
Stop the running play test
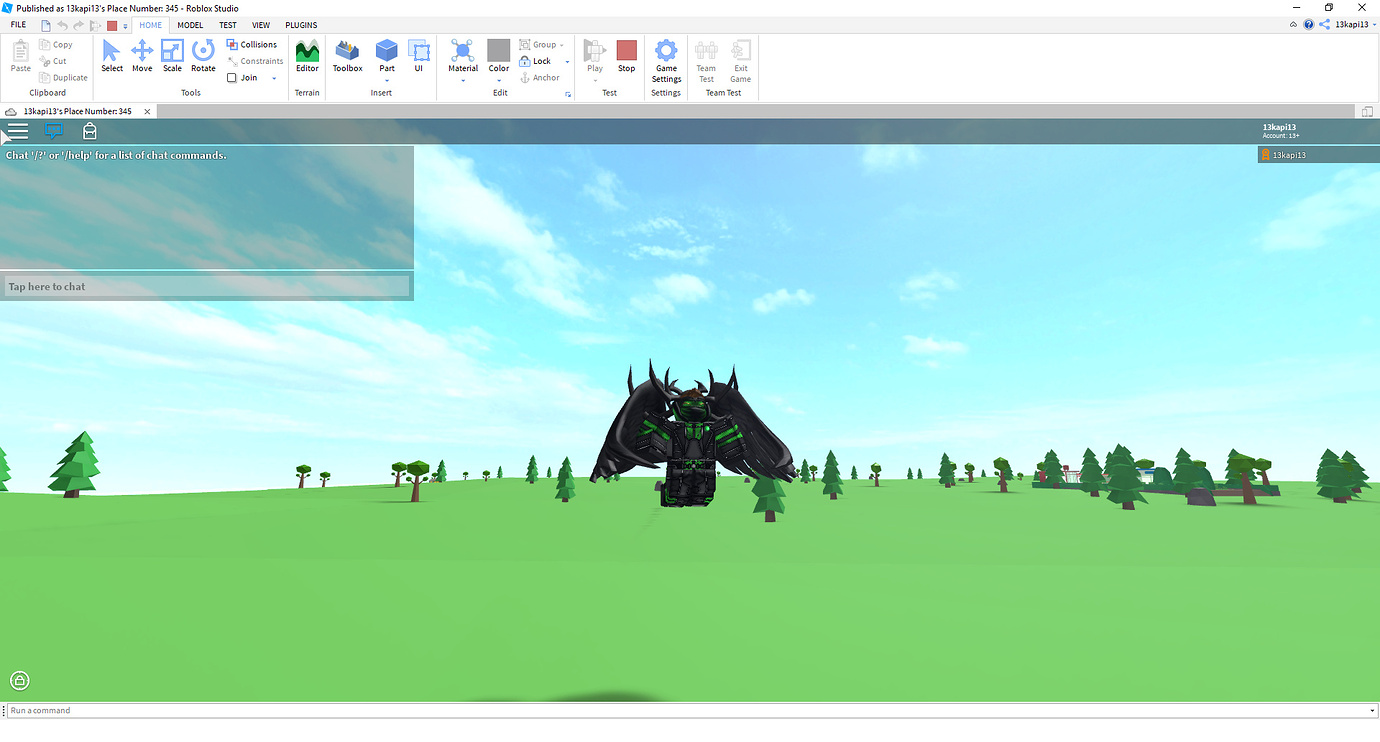[x=626, y=56]
